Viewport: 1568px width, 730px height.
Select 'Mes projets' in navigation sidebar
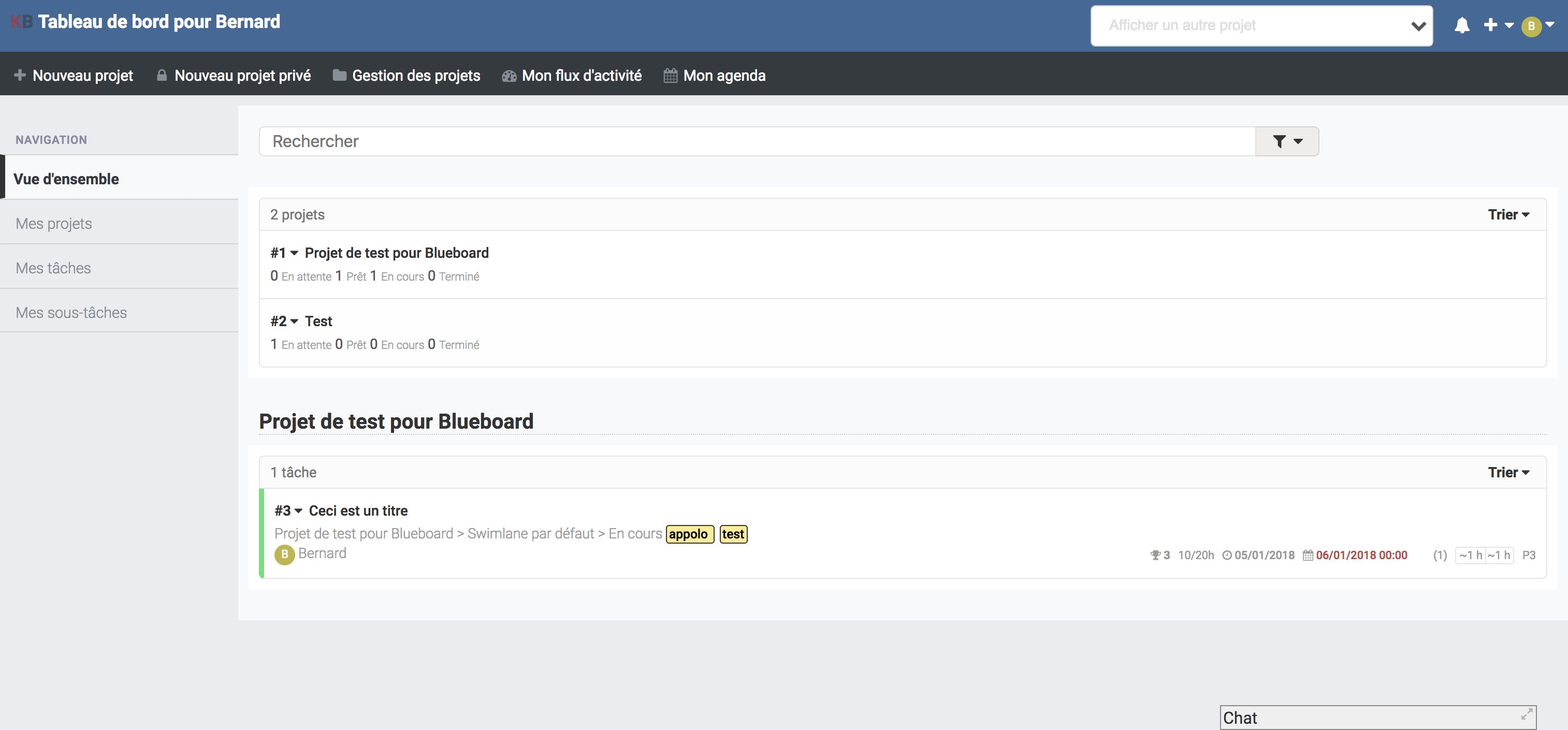click(x=53, y=223)
